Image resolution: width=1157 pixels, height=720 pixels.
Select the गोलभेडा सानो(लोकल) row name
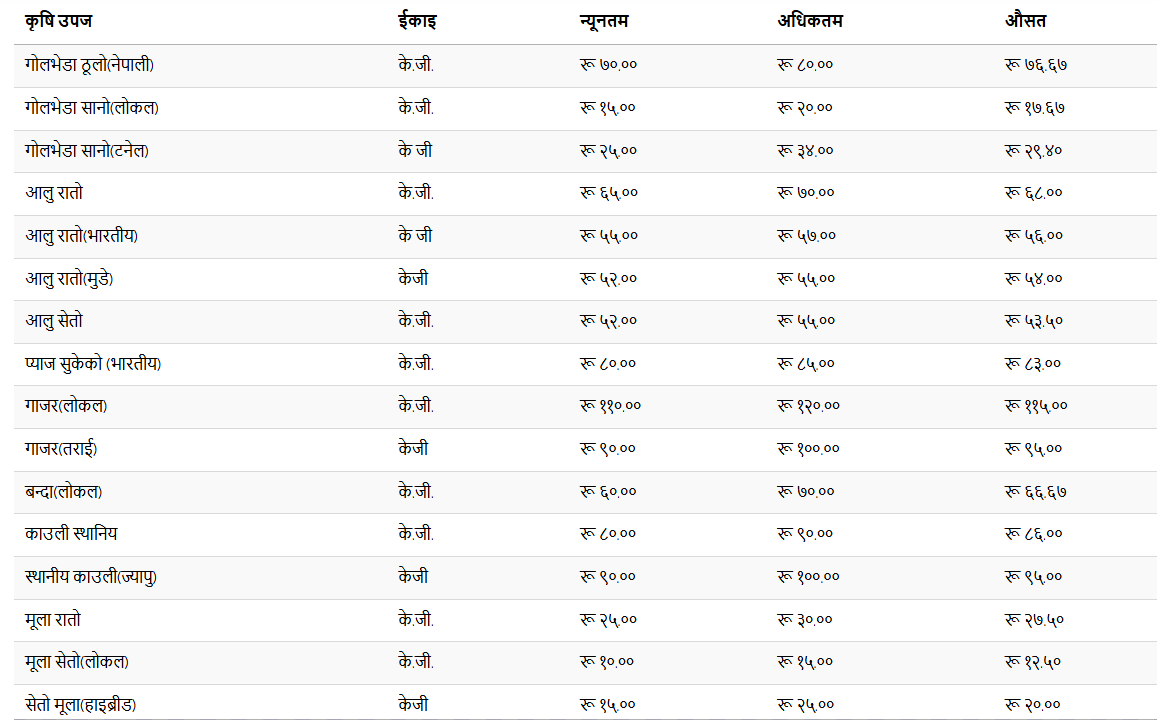click(91, 108)
